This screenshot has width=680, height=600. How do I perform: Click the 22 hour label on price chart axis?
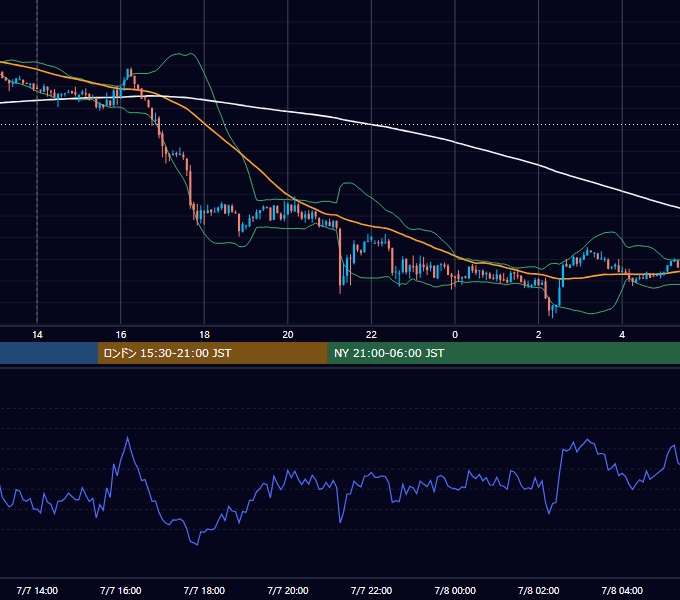tap(371, 335)
